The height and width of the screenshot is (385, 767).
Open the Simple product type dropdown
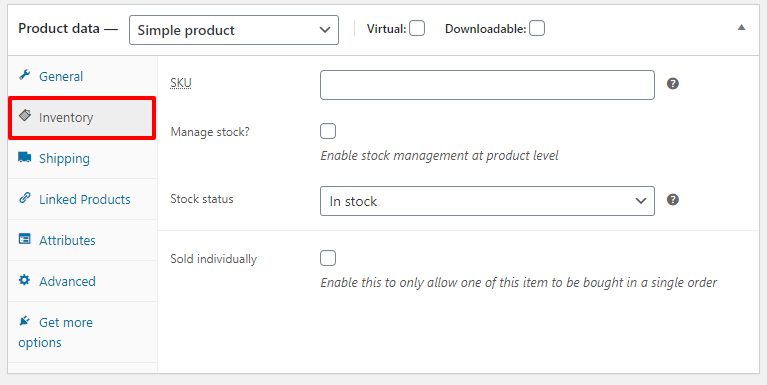pyautogui.click(x=234, y=30)
